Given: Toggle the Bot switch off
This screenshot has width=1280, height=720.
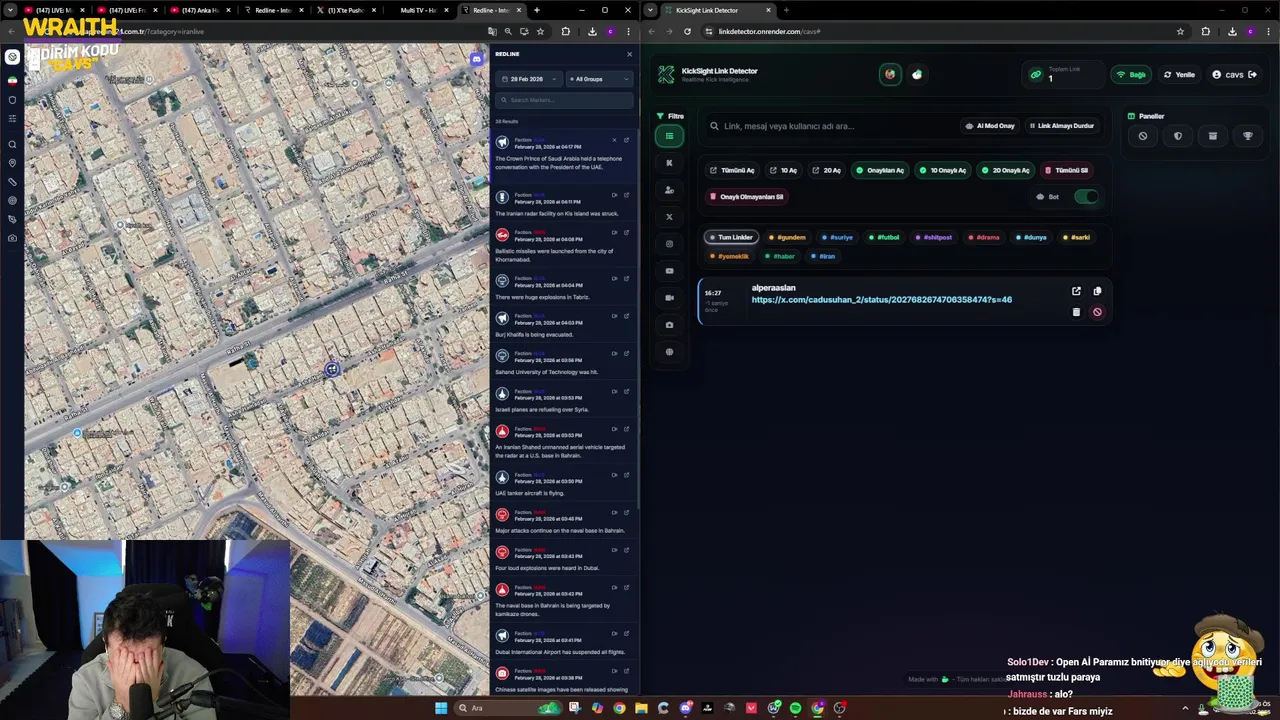Looking at the screenshot, I should [x=1086, y=197].
